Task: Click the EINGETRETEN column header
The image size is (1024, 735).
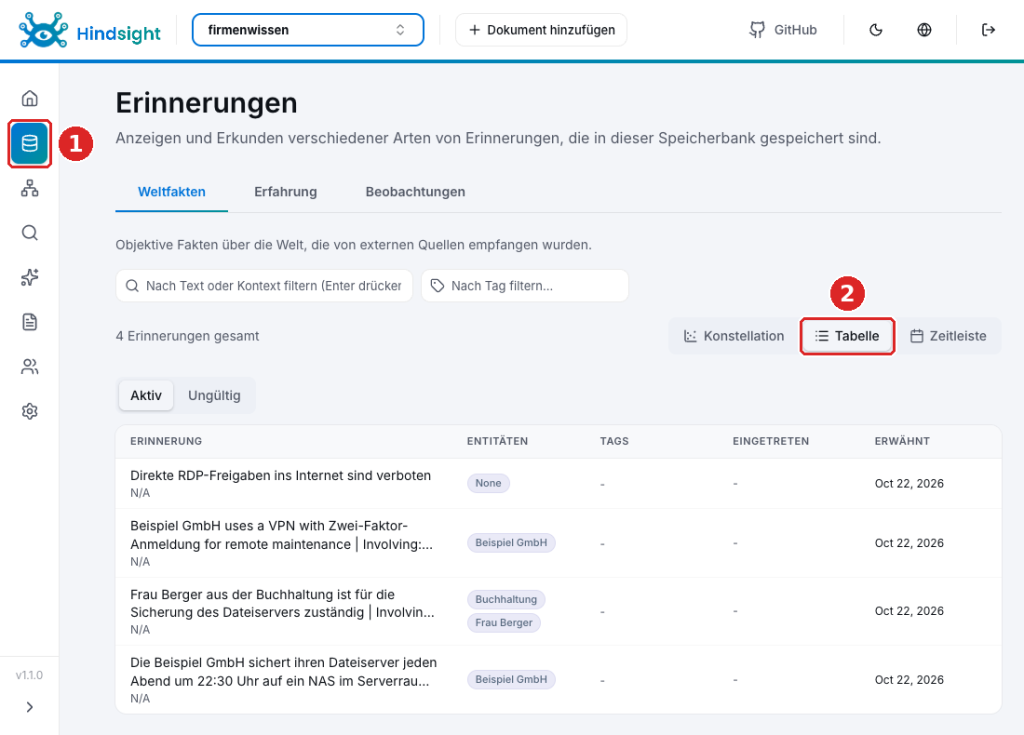Action: pos(771,442)
